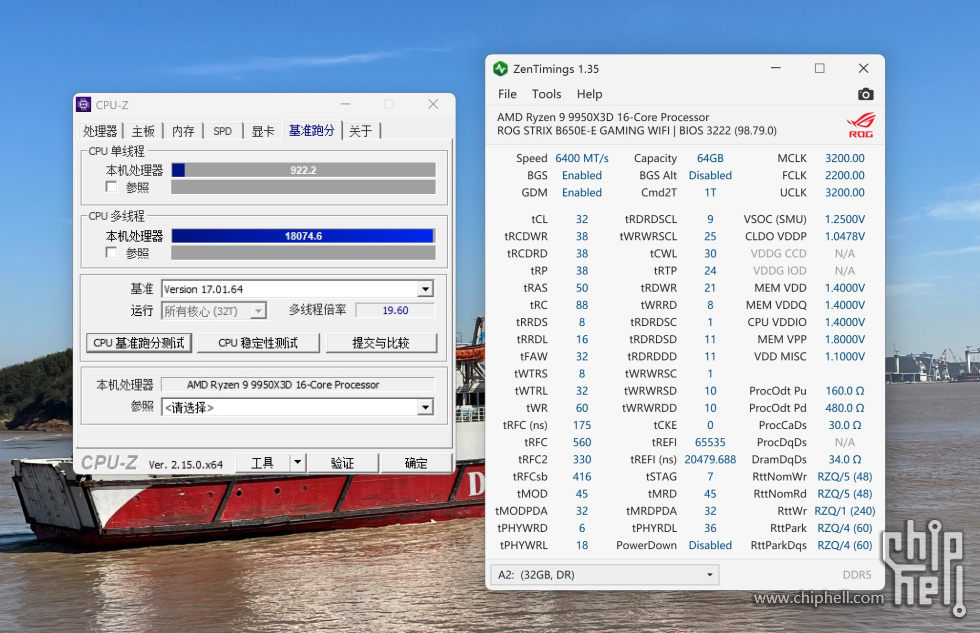Click the ROG logo in ZenTimings

pyautogui.click(x=861, y=125)
